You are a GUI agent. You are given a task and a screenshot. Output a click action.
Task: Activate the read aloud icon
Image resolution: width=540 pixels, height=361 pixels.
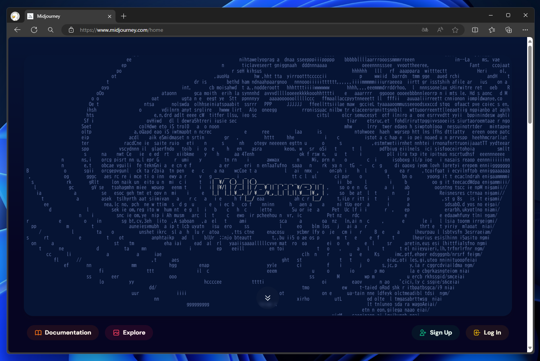click(440, 30)
